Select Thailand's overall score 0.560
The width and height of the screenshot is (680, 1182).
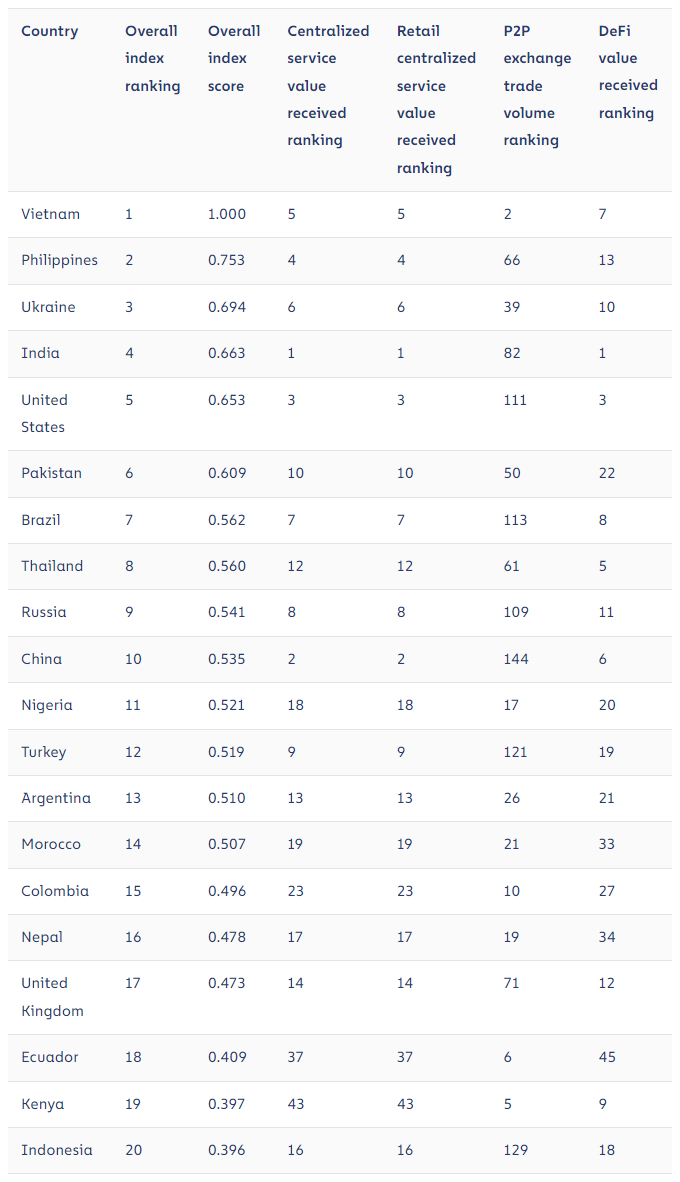[226, 566]
